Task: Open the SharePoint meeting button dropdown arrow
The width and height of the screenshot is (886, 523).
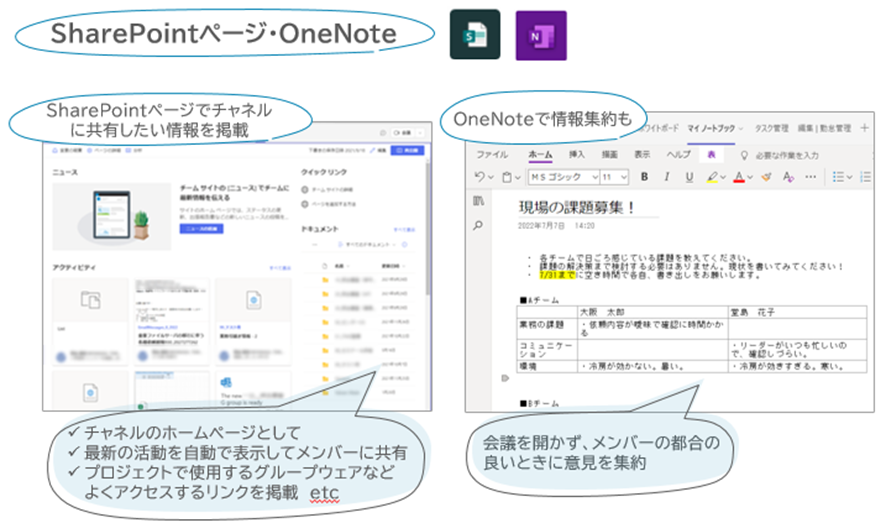Action: (420, 133)
